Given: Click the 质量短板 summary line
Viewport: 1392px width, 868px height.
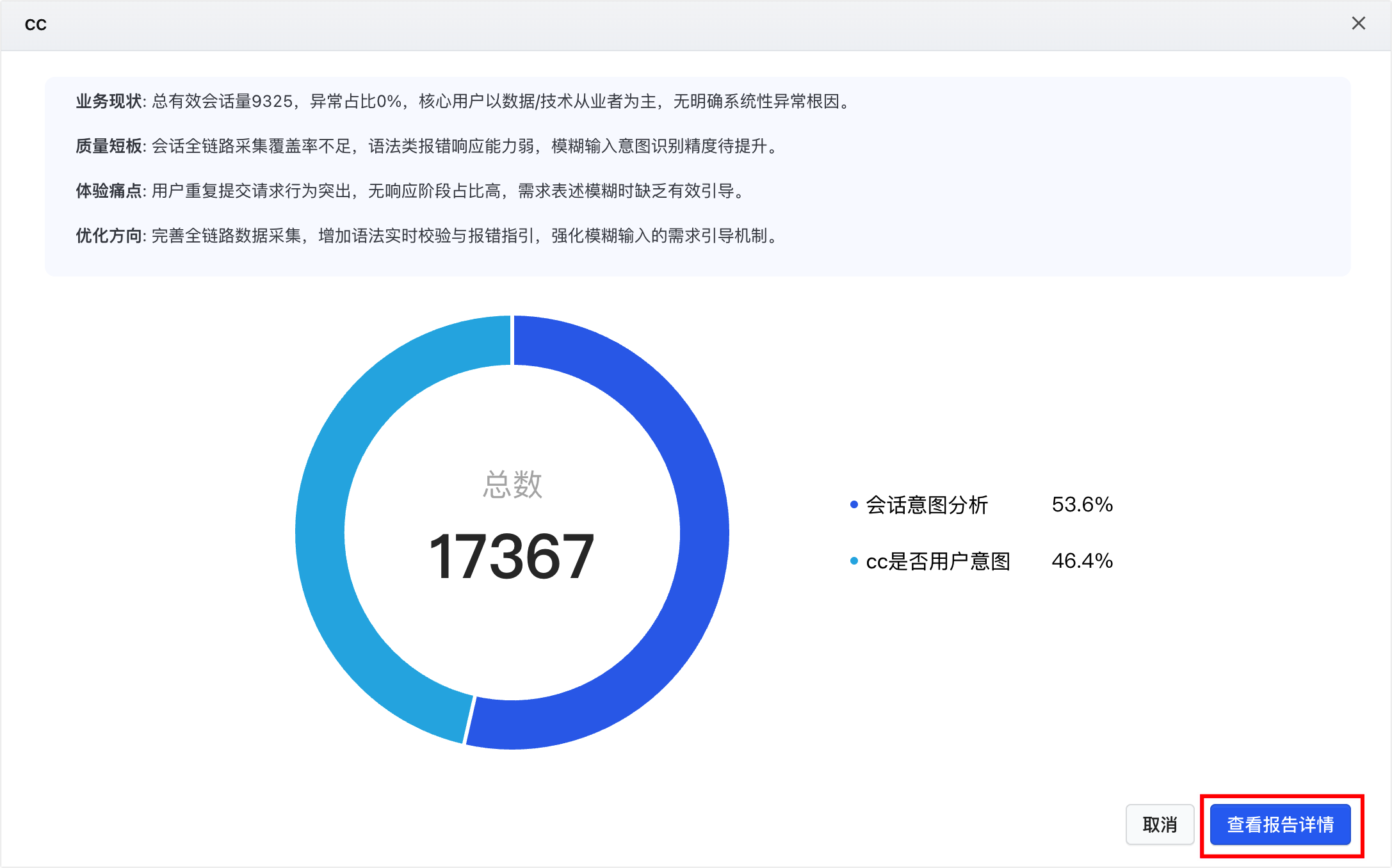Looking at the screenshot, I should coord(426,147).
